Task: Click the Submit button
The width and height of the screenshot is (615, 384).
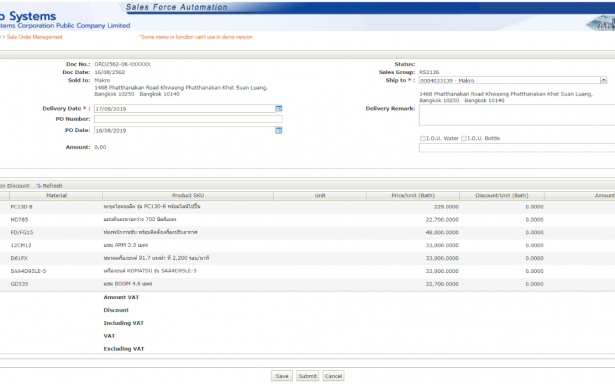Action: 308,376
